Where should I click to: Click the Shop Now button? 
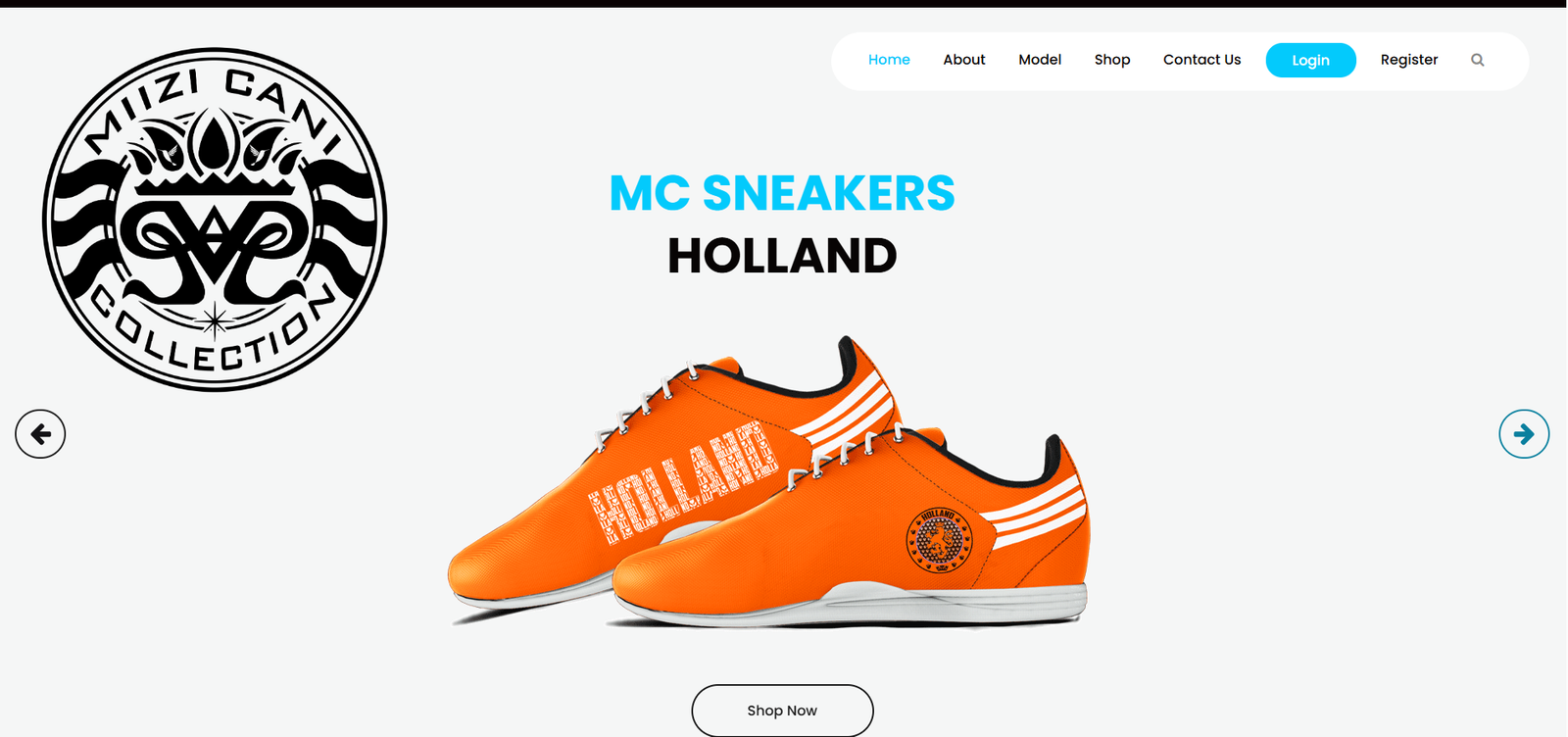click(x=782, y=711)
